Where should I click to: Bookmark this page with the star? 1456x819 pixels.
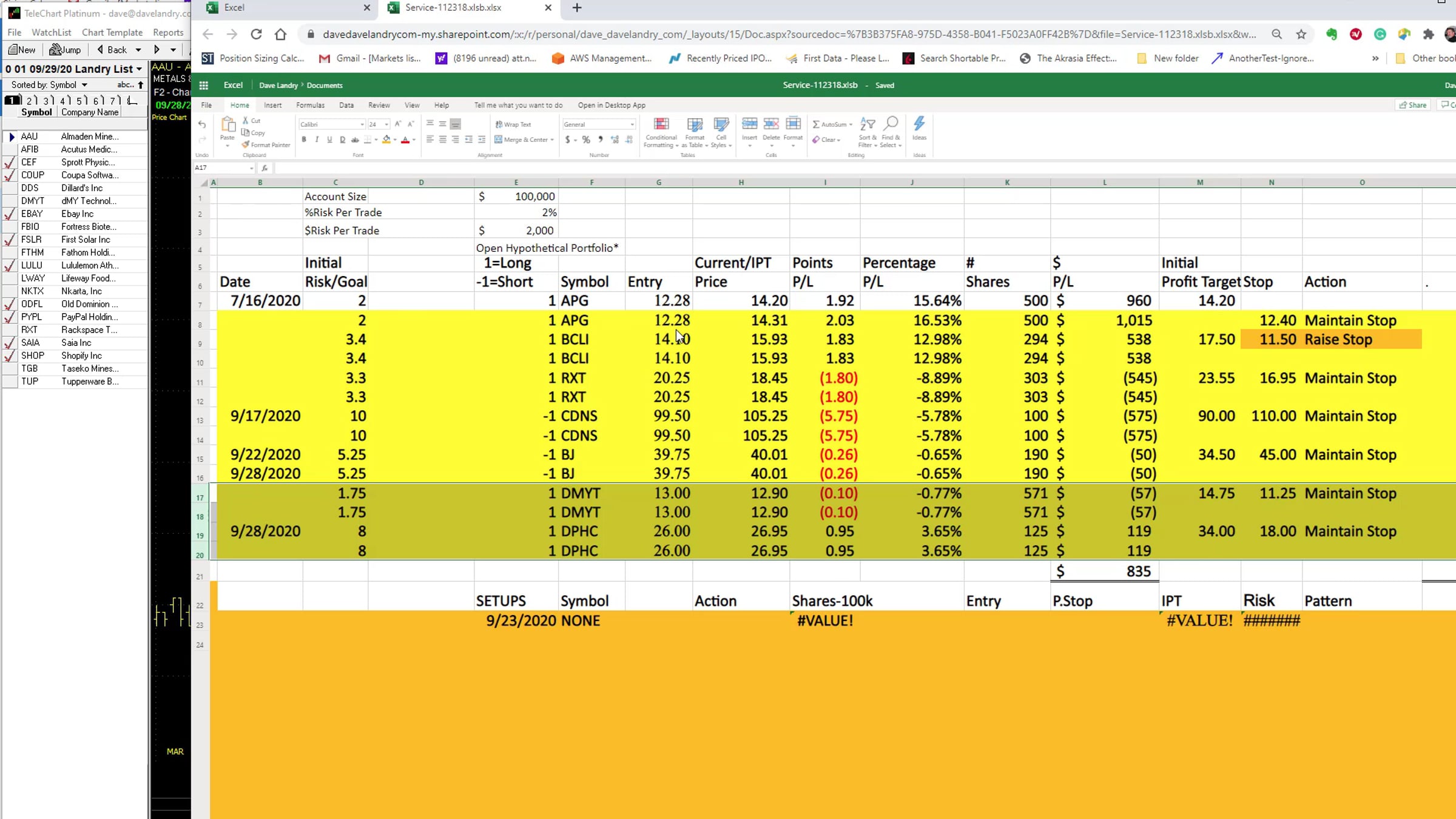[x=1301, y=35]
